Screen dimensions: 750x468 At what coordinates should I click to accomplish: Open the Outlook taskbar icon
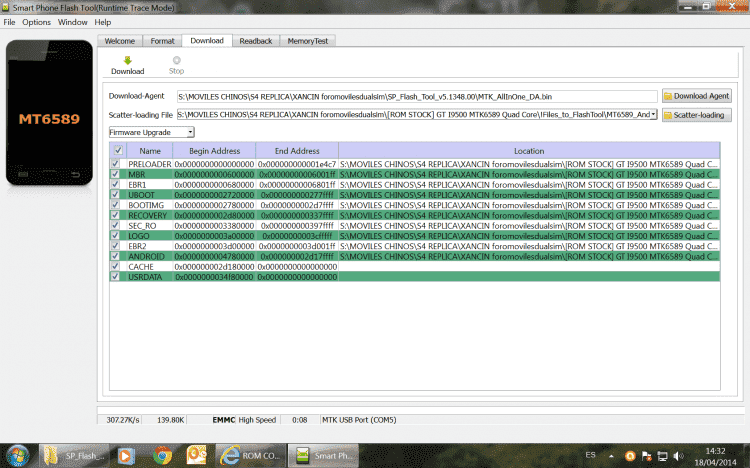(196, 456)
